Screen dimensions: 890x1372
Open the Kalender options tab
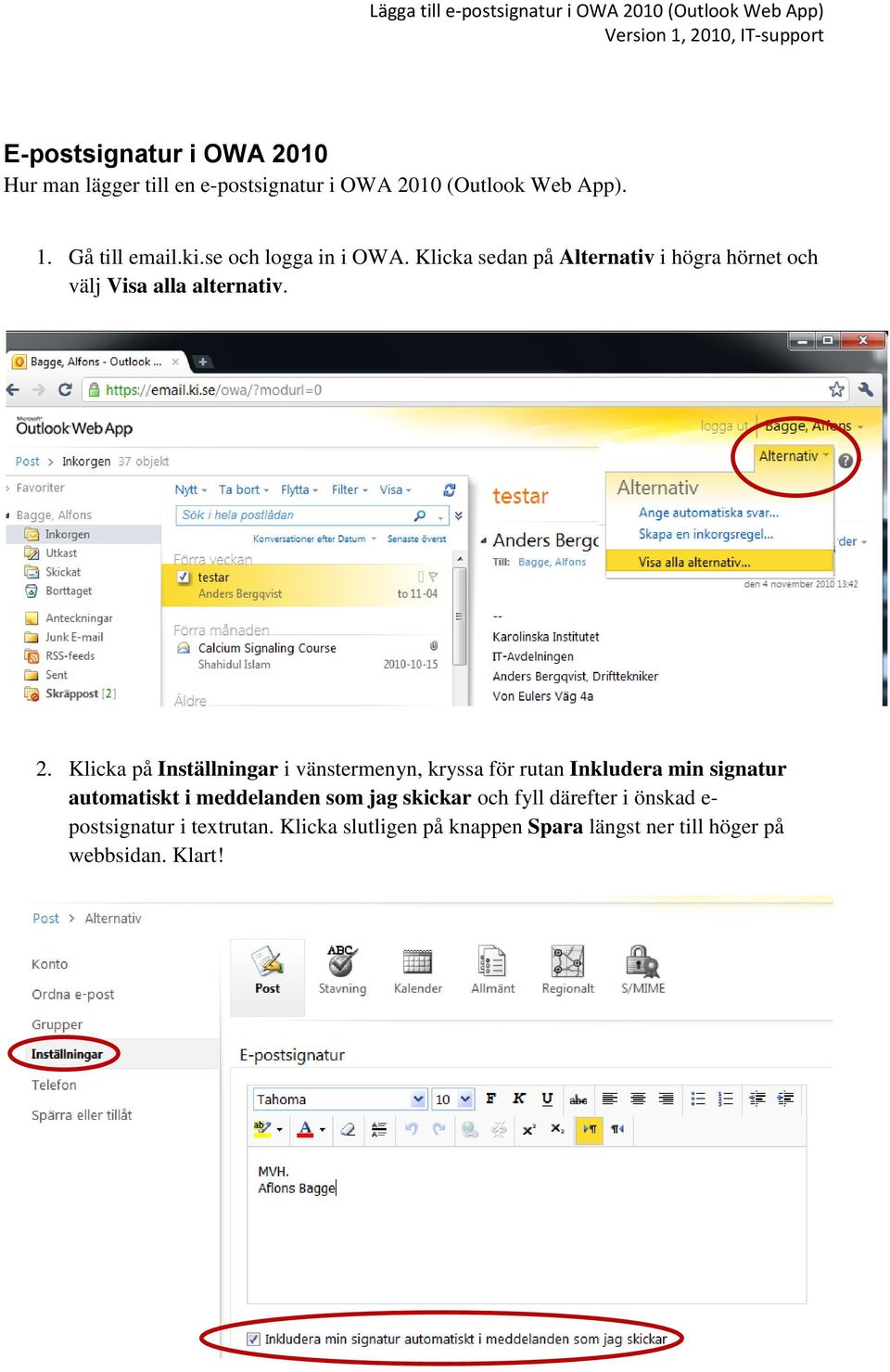417,970
